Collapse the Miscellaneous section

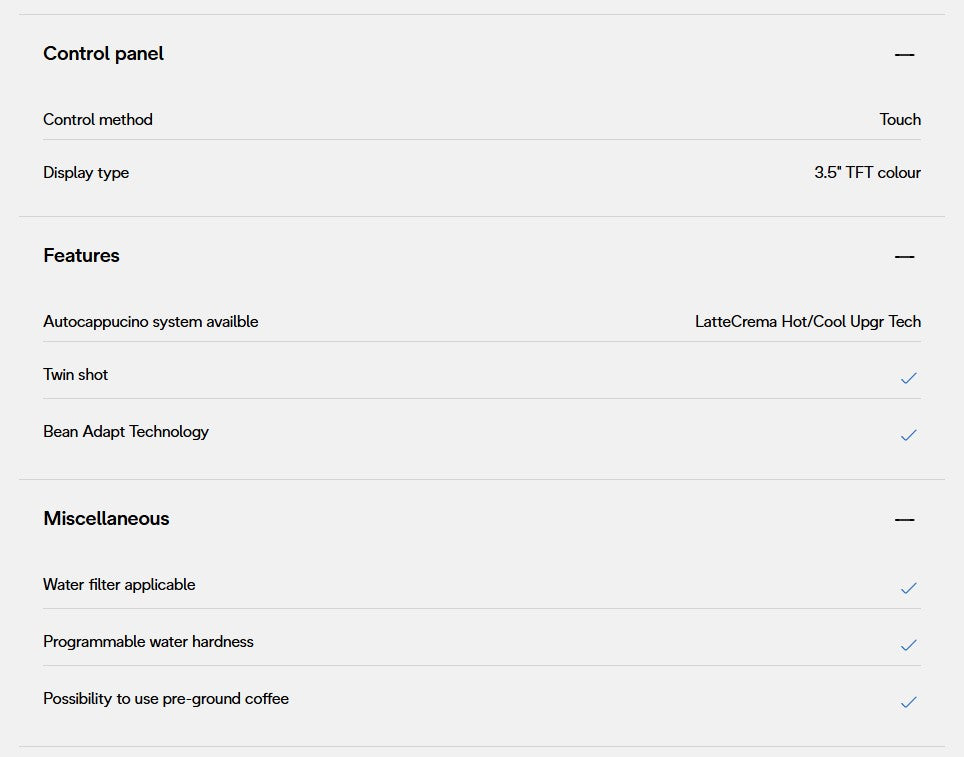904,519
